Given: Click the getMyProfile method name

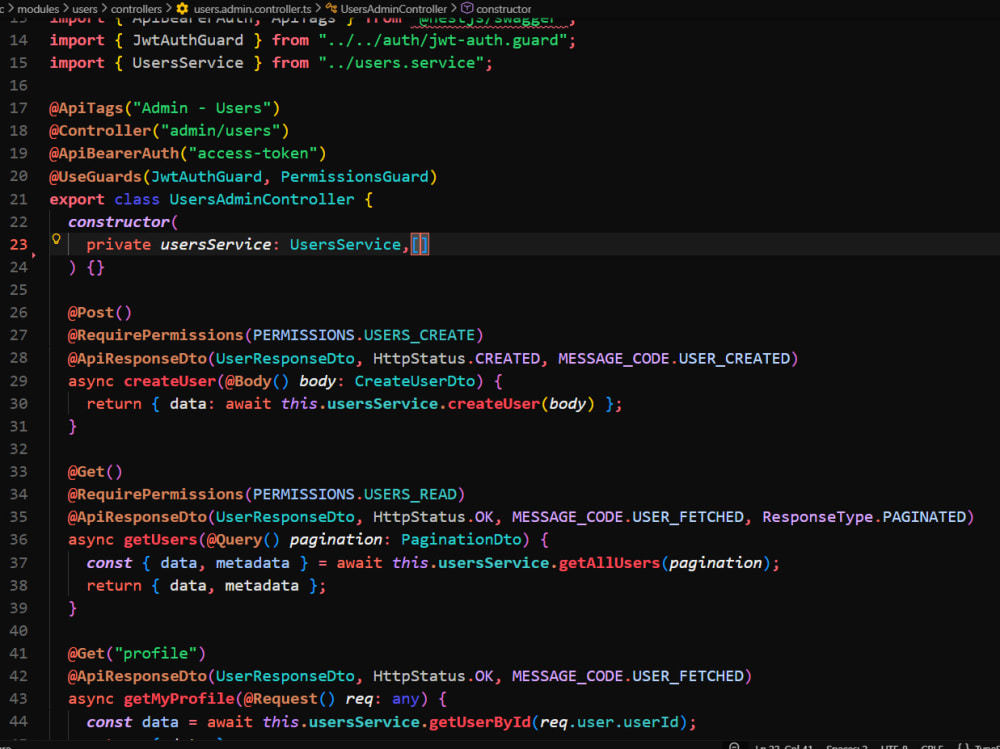Looking at the screenshot, I should pyautogui.click(x=179, y=699).
